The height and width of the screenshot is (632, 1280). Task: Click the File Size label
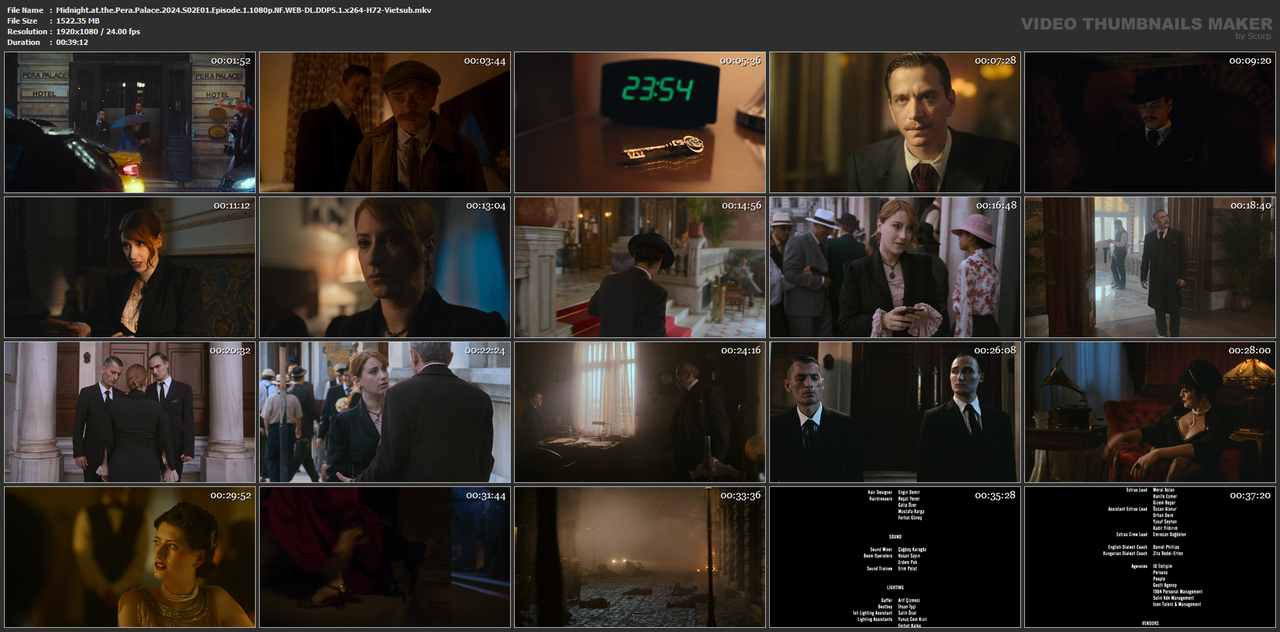click(23, 20)
